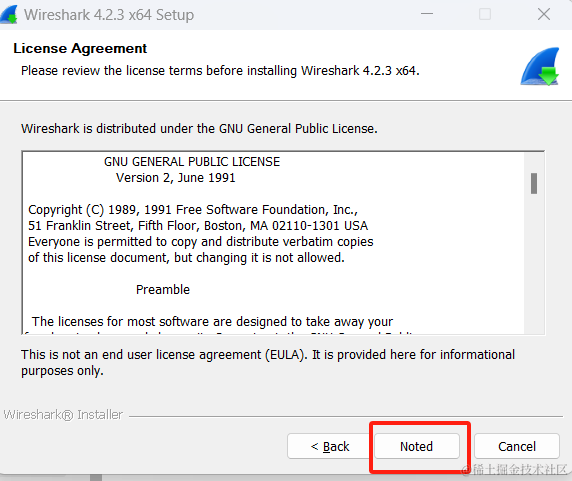Screen dimensions: 572x481
Task: Click the Wireshark 4.2.3 x64 Setup title text
Action: coord(109,15)
